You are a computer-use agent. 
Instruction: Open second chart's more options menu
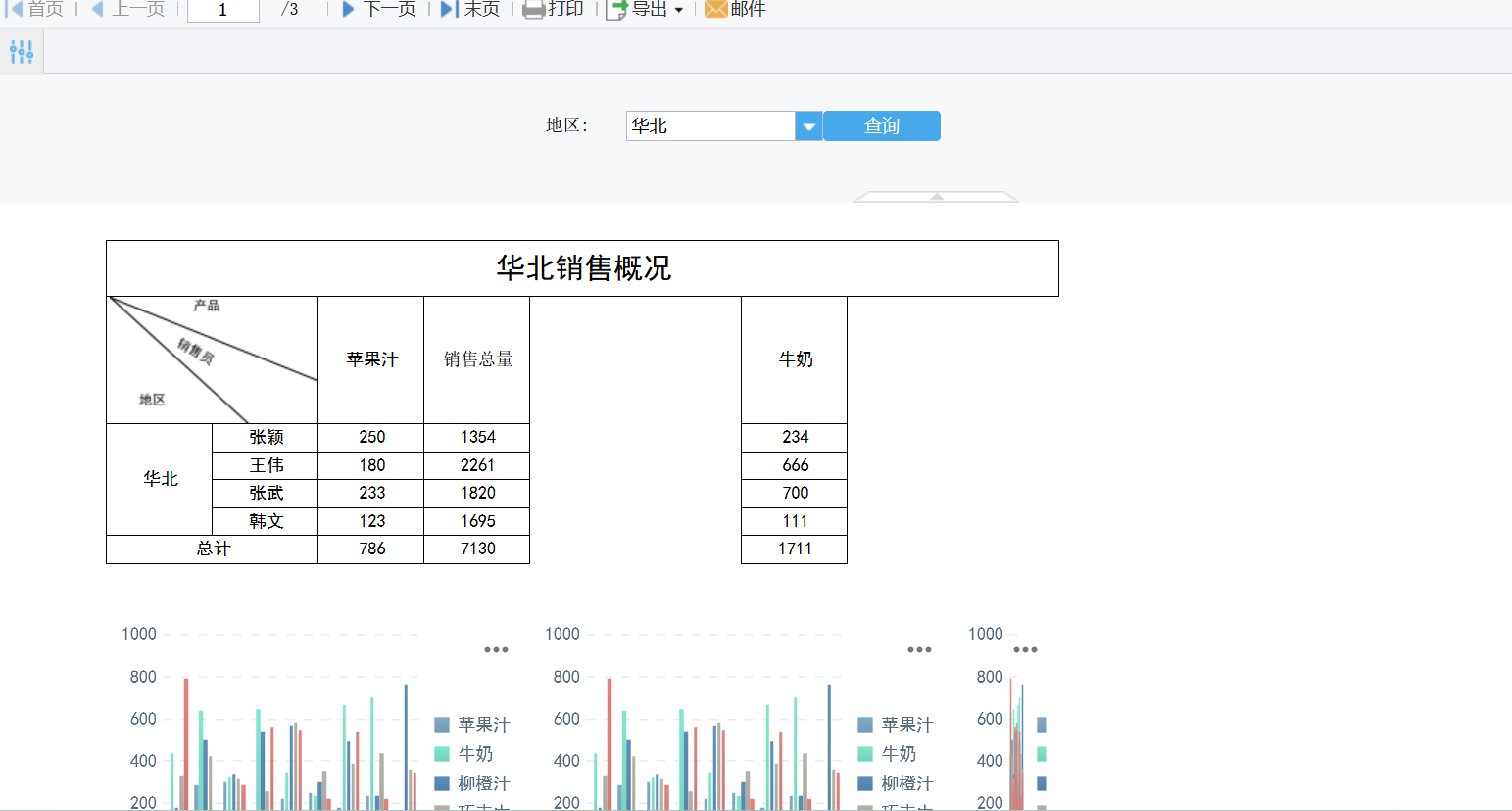pyautogui.click(x=919, y=649)
